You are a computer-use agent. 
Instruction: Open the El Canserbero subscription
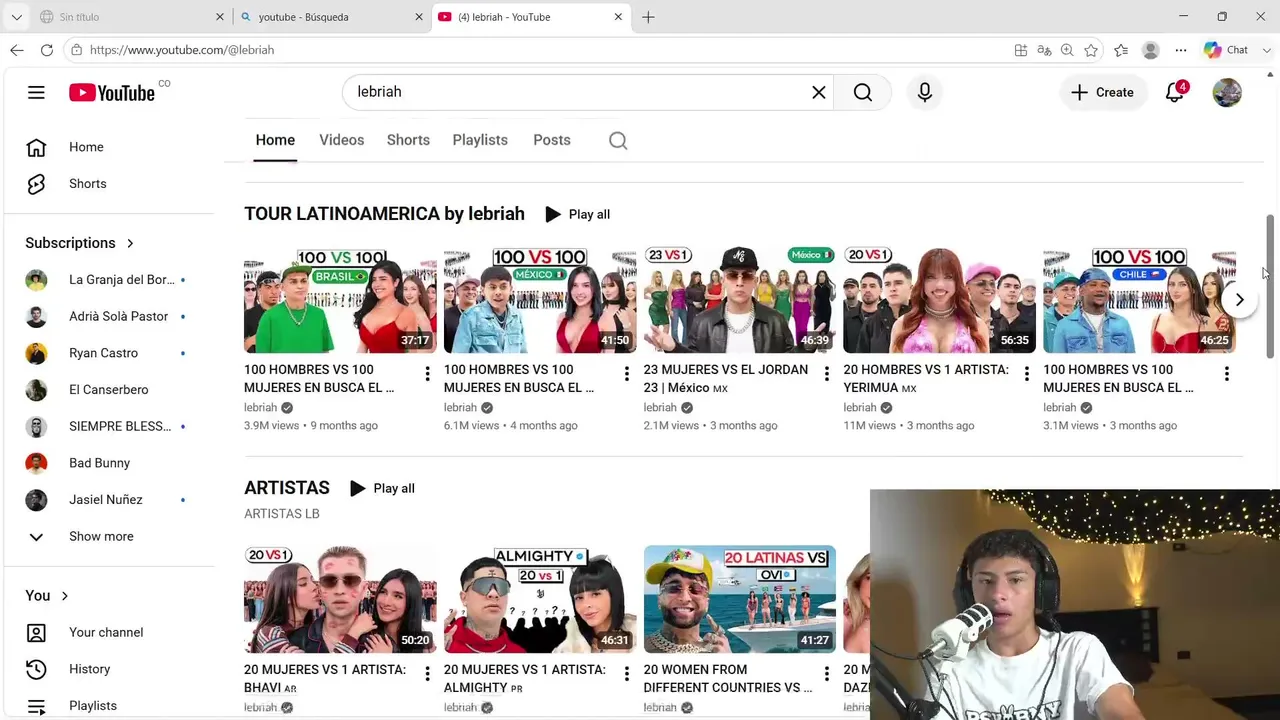[110, 390]
